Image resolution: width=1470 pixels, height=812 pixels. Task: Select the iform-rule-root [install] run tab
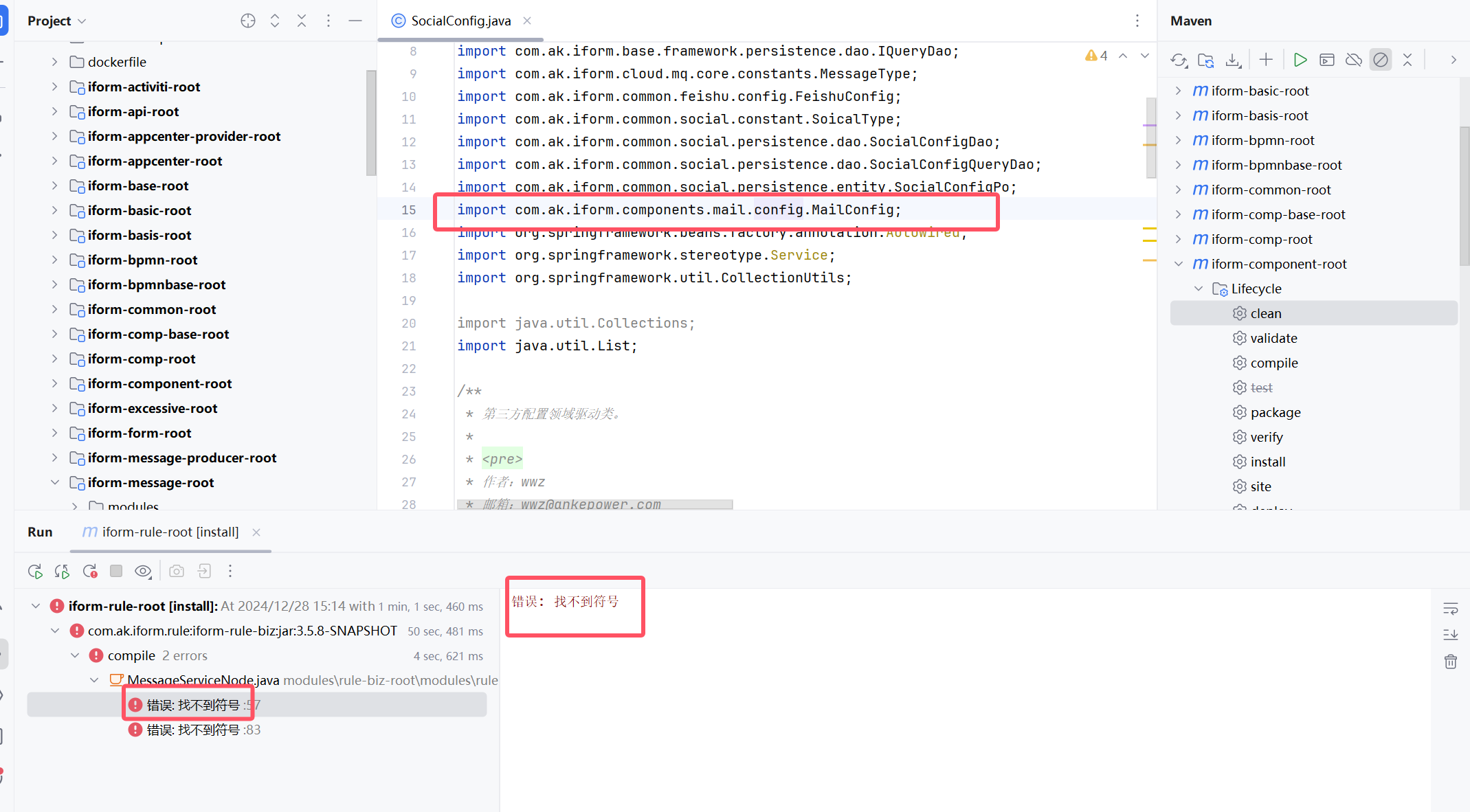[x=170, y=532]
